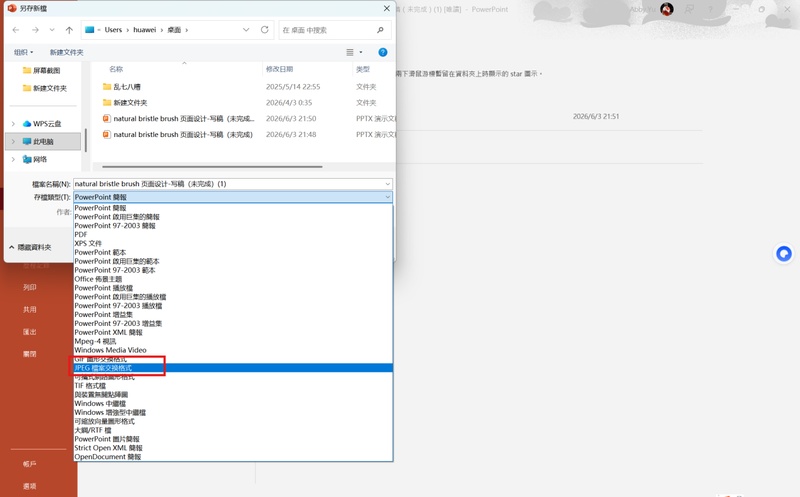Screen dimensions: 800x497
Task: Click the 网络 network icon
Action: [27, 159]
